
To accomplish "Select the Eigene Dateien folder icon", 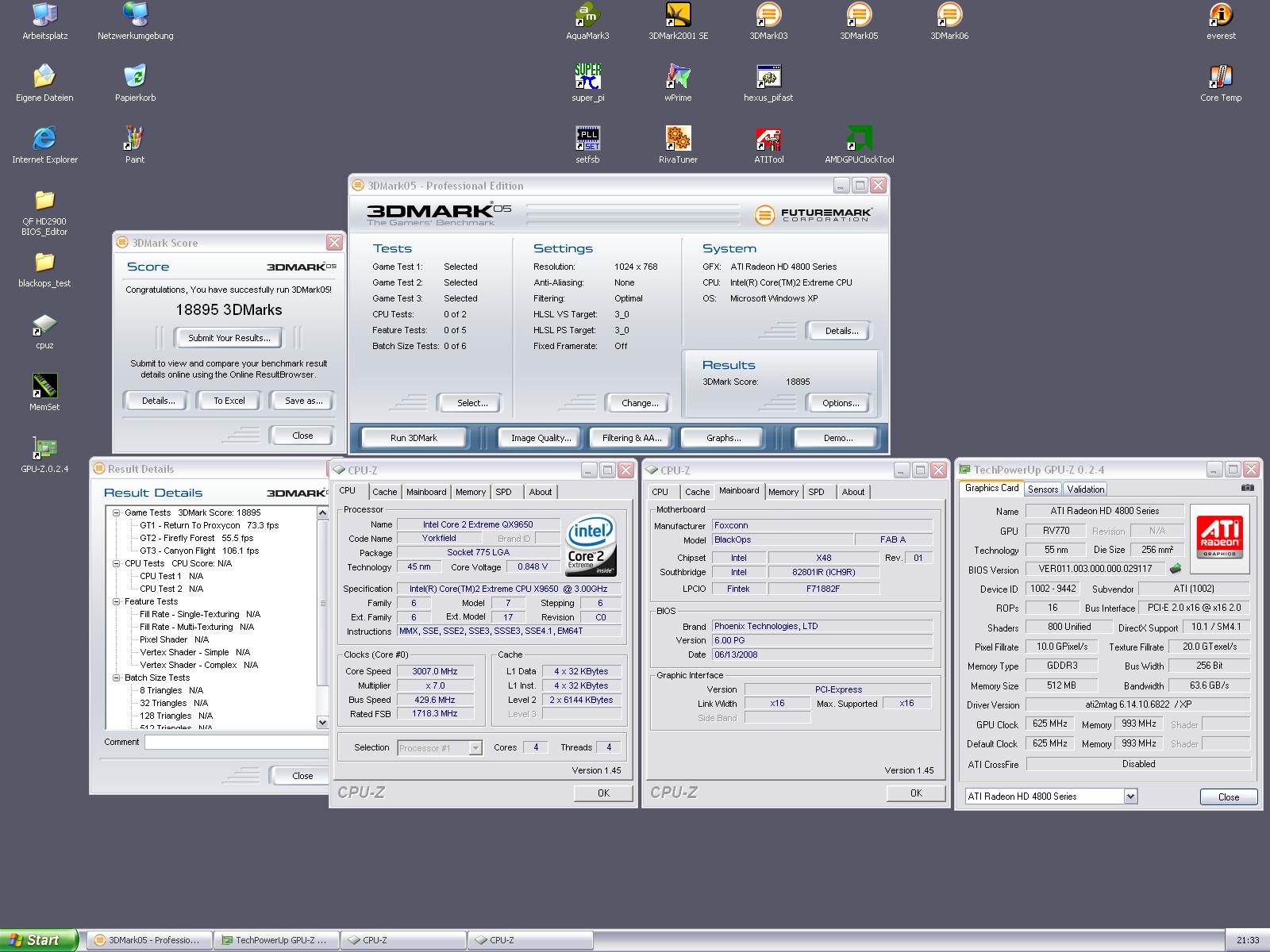I will 44,83.
